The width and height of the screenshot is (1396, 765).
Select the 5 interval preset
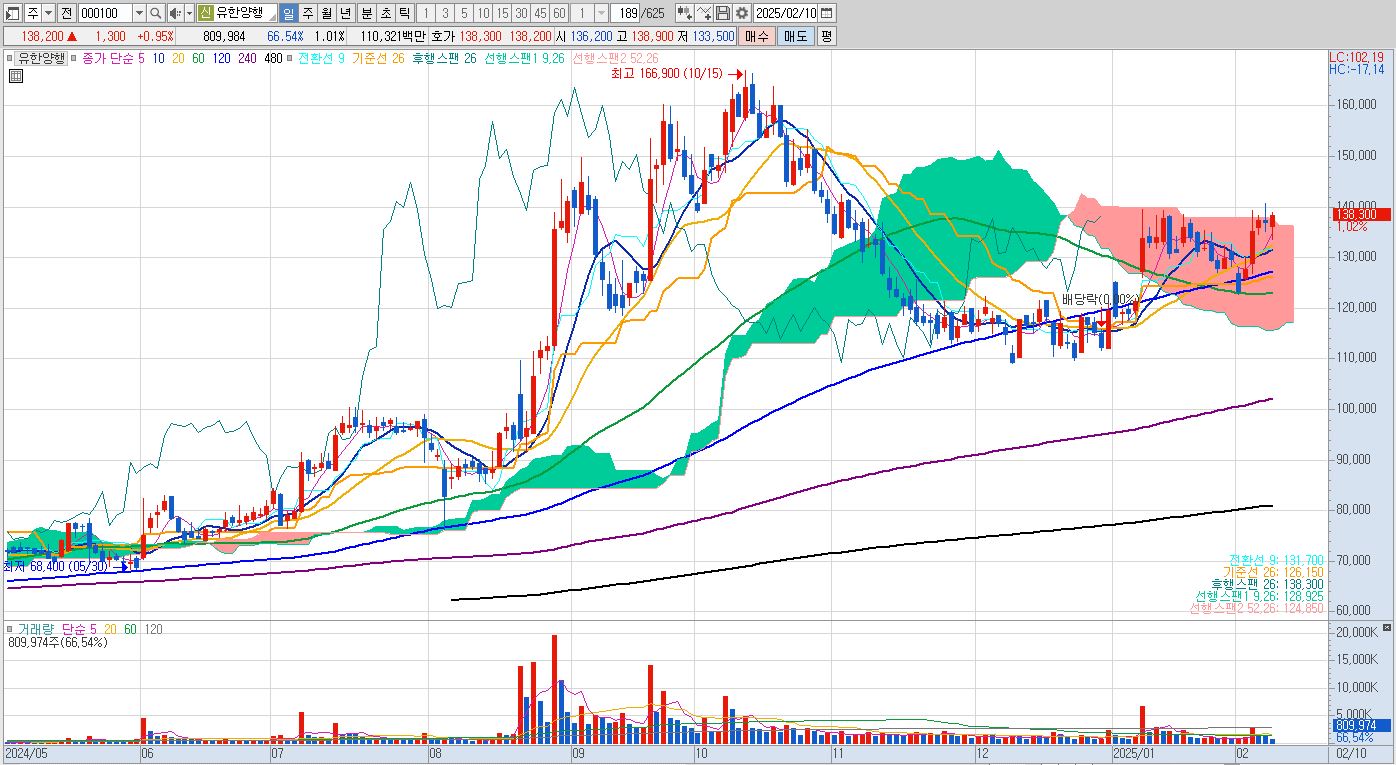464,13
